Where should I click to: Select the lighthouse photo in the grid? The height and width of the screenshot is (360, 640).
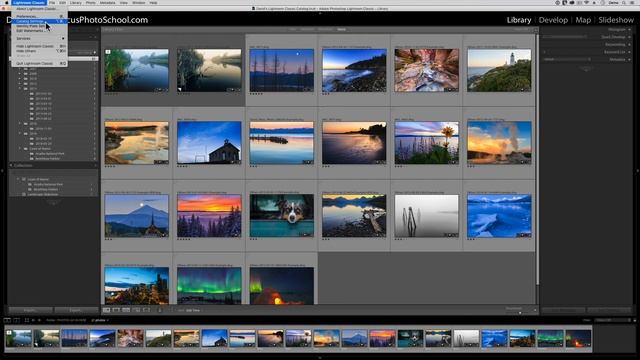click(499, 70)
